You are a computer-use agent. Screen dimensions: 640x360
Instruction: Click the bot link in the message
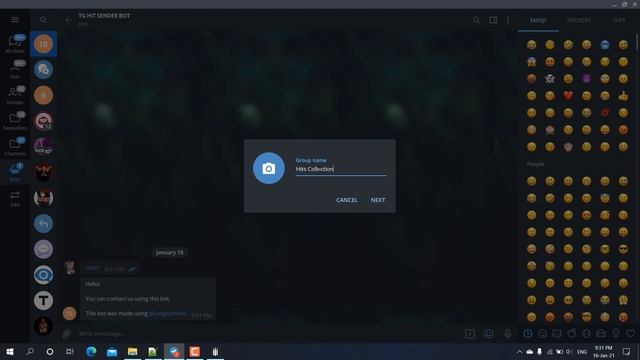click(x=168, y=313)
